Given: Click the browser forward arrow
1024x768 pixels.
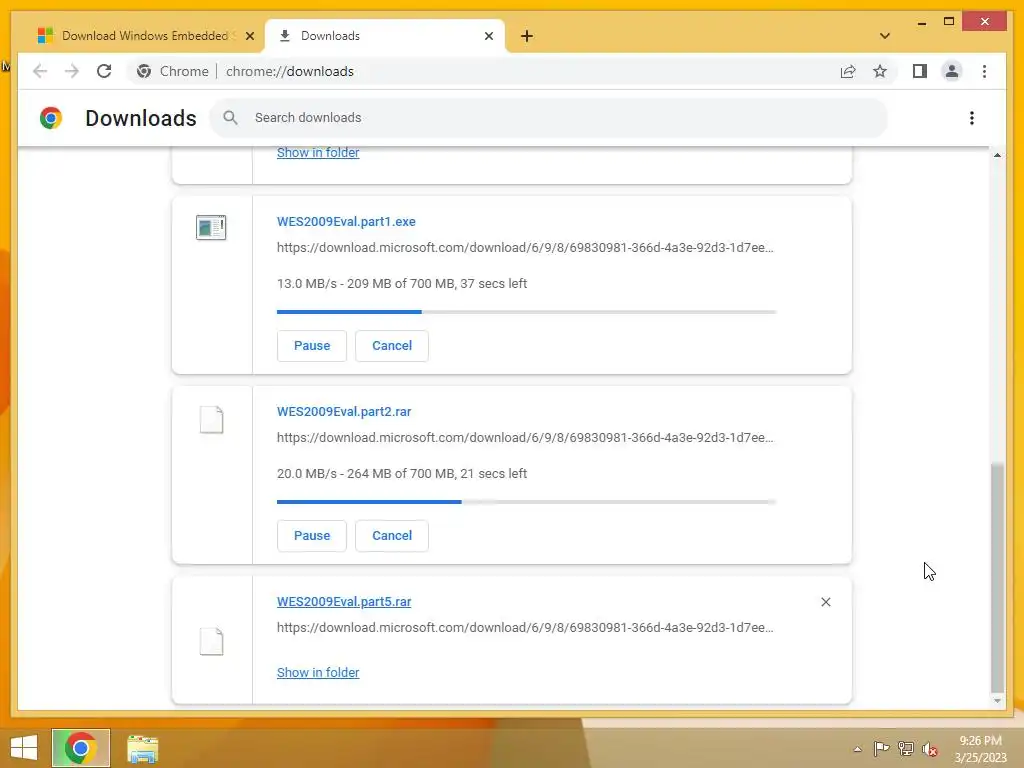Looking at the screenshot, I should tap(72, 71).
